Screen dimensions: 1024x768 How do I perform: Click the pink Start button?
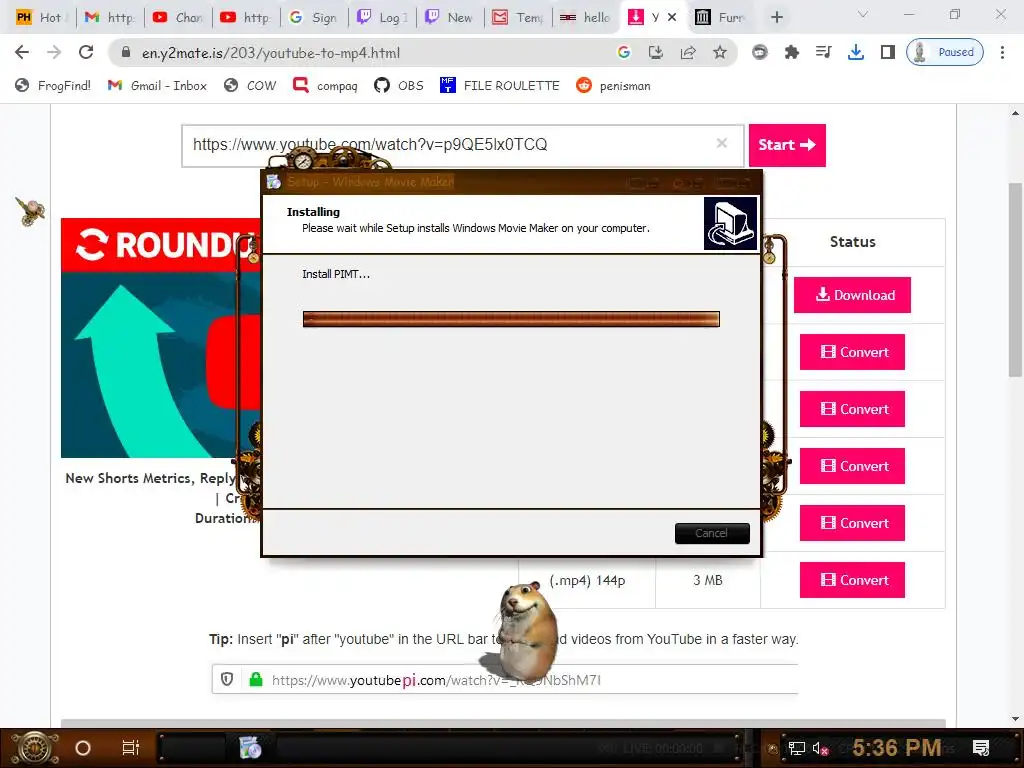coord(787,145)
